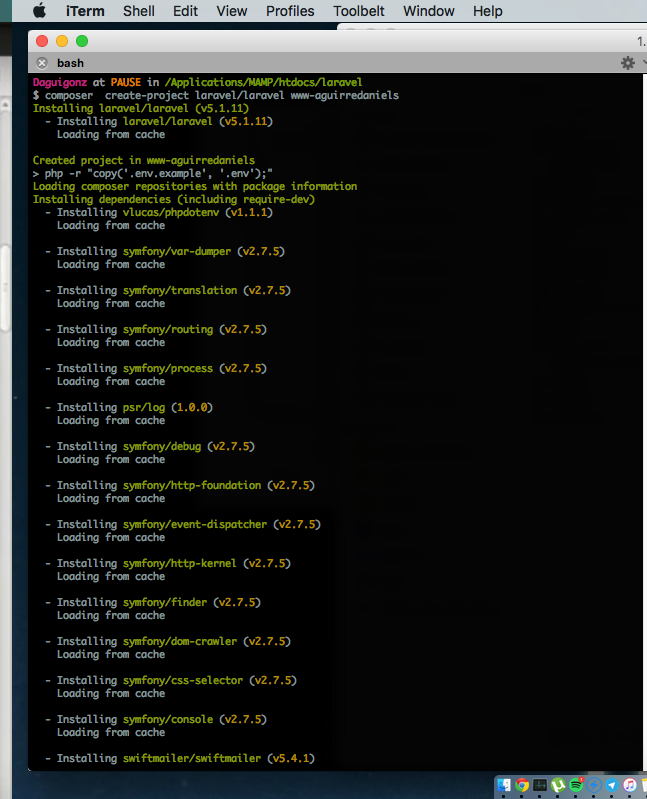The width and height of the screenshot is (647, 799).
Task: Open Spotify from the Dock
Action: (576, 785)
